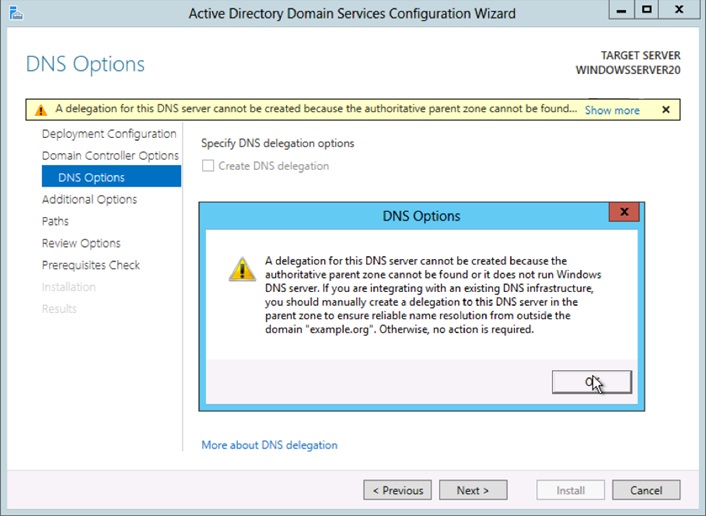This screenshot has height=516, width=706.
Task: Tick the Create DNS delegation checkbox
Action: click(x=208, y=166)
